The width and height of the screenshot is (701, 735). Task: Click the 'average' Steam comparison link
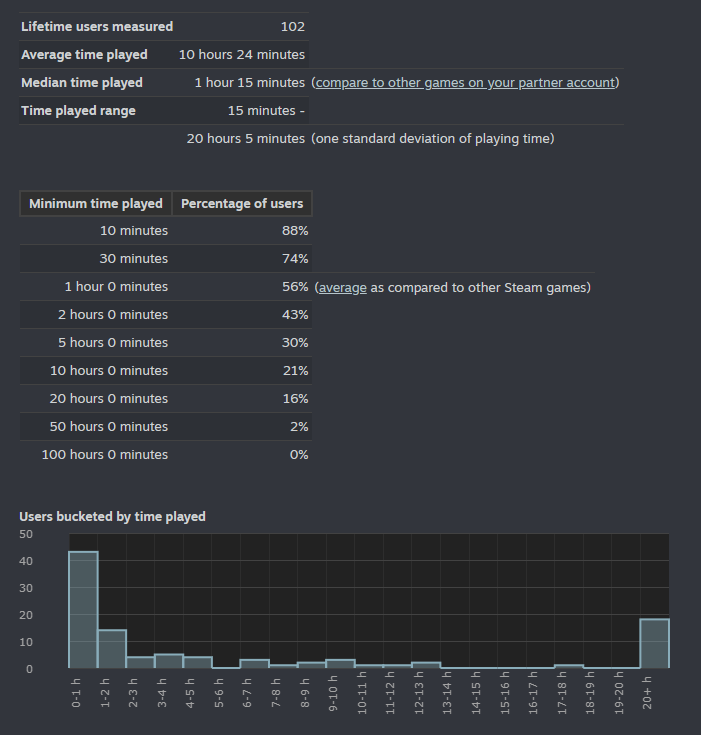point(343,287)
